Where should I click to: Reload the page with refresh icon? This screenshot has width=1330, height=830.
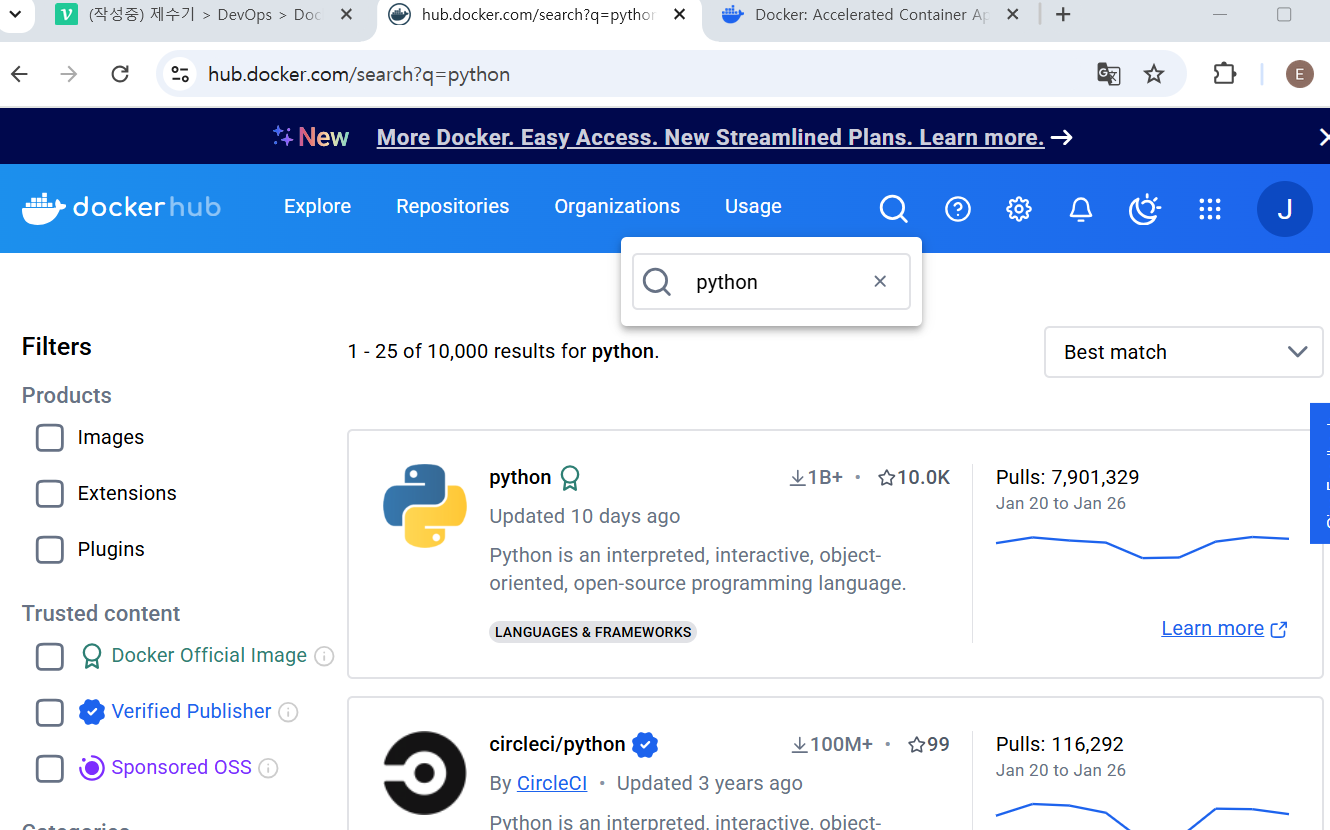click(x=120, y=74)
